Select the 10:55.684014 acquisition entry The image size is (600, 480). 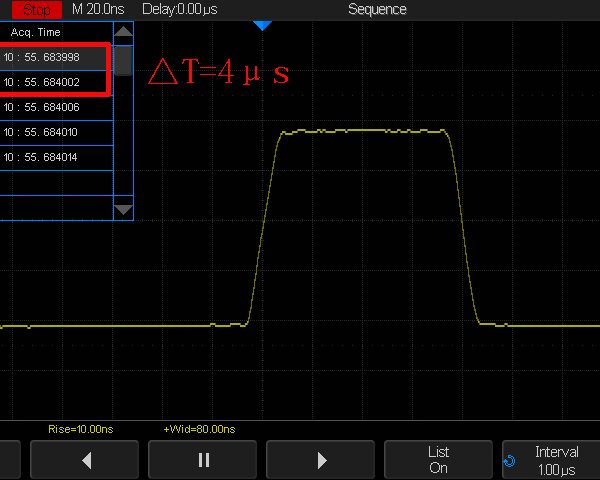(54, 157)
